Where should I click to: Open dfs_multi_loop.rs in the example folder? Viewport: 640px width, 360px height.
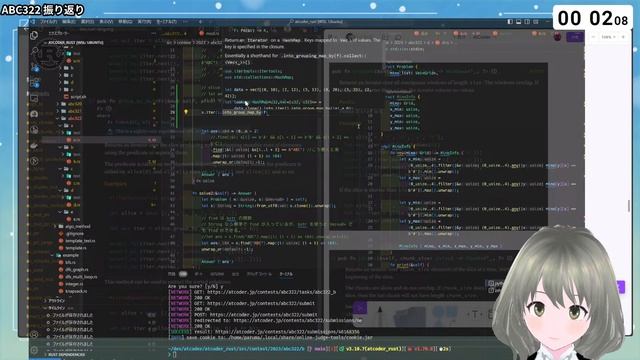click(x=78, y=277)
